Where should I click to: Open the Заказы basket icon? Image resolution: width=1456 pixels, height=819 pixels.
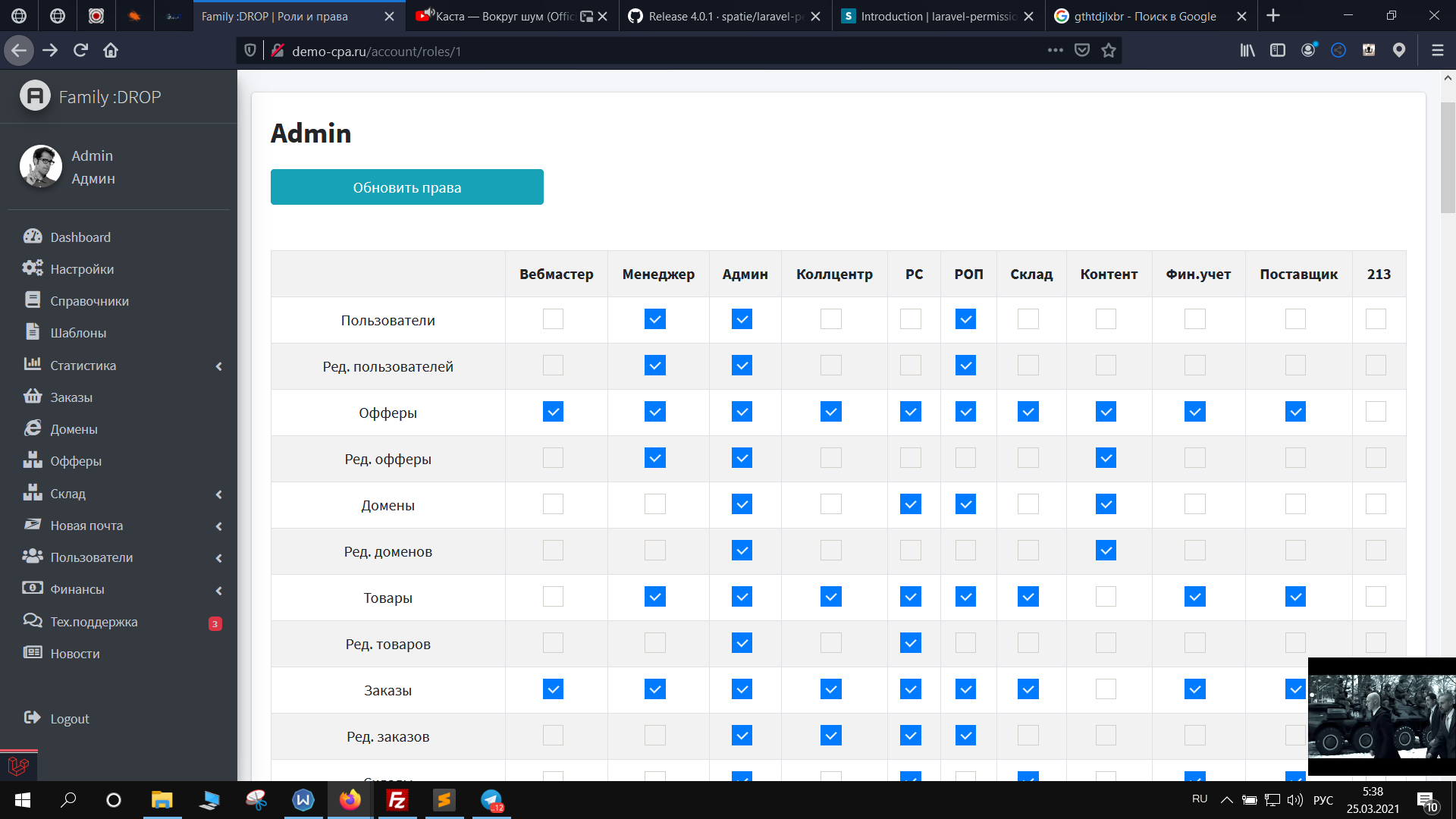click(x=33, y=397)
